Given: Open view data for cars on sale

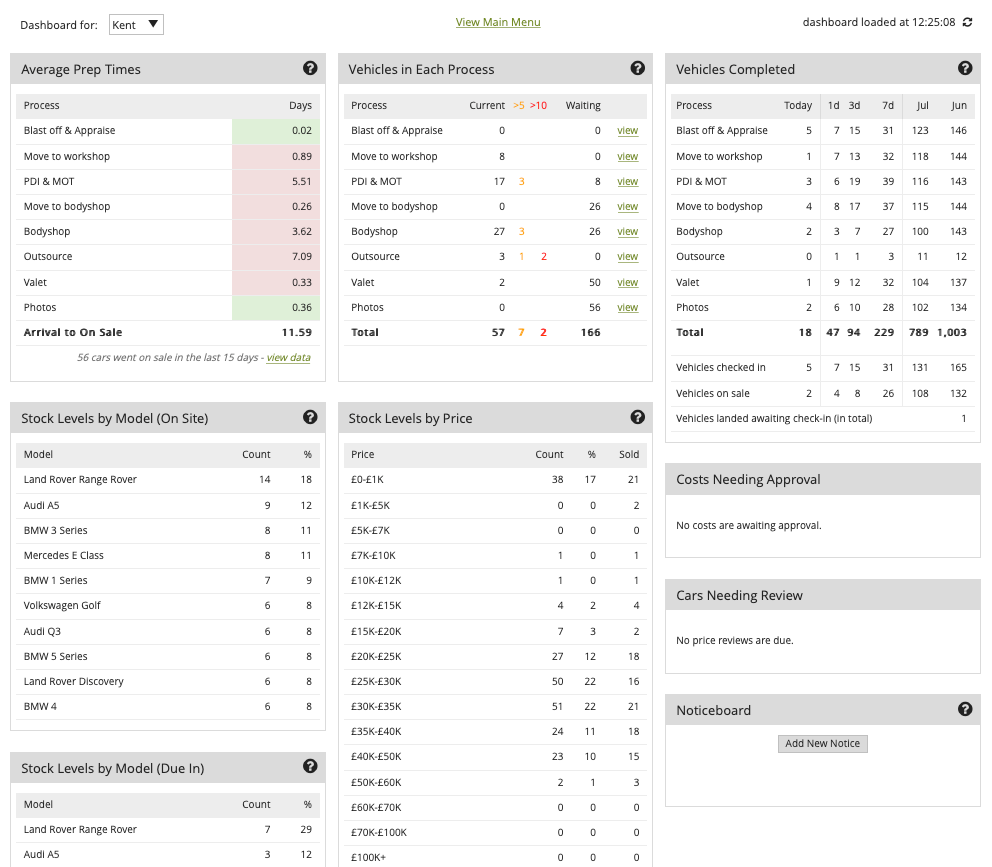Looking at the screenshot, I should coord(289,356).
